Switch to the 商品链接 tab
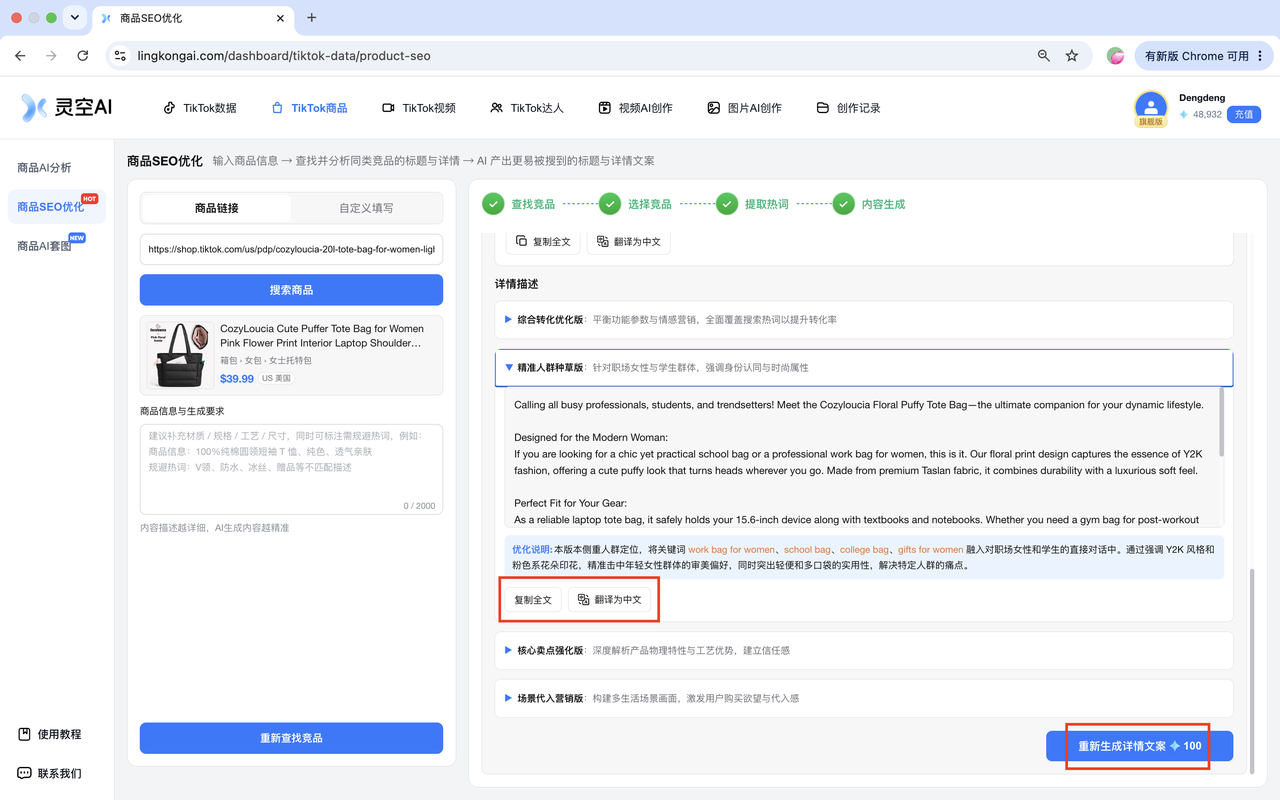 point(217,208)
